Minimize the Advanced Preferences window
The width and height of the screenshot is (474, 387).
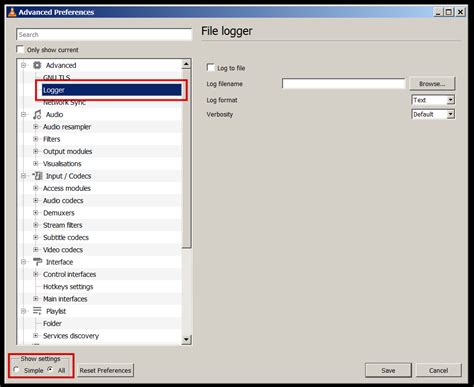pos(438,12)
